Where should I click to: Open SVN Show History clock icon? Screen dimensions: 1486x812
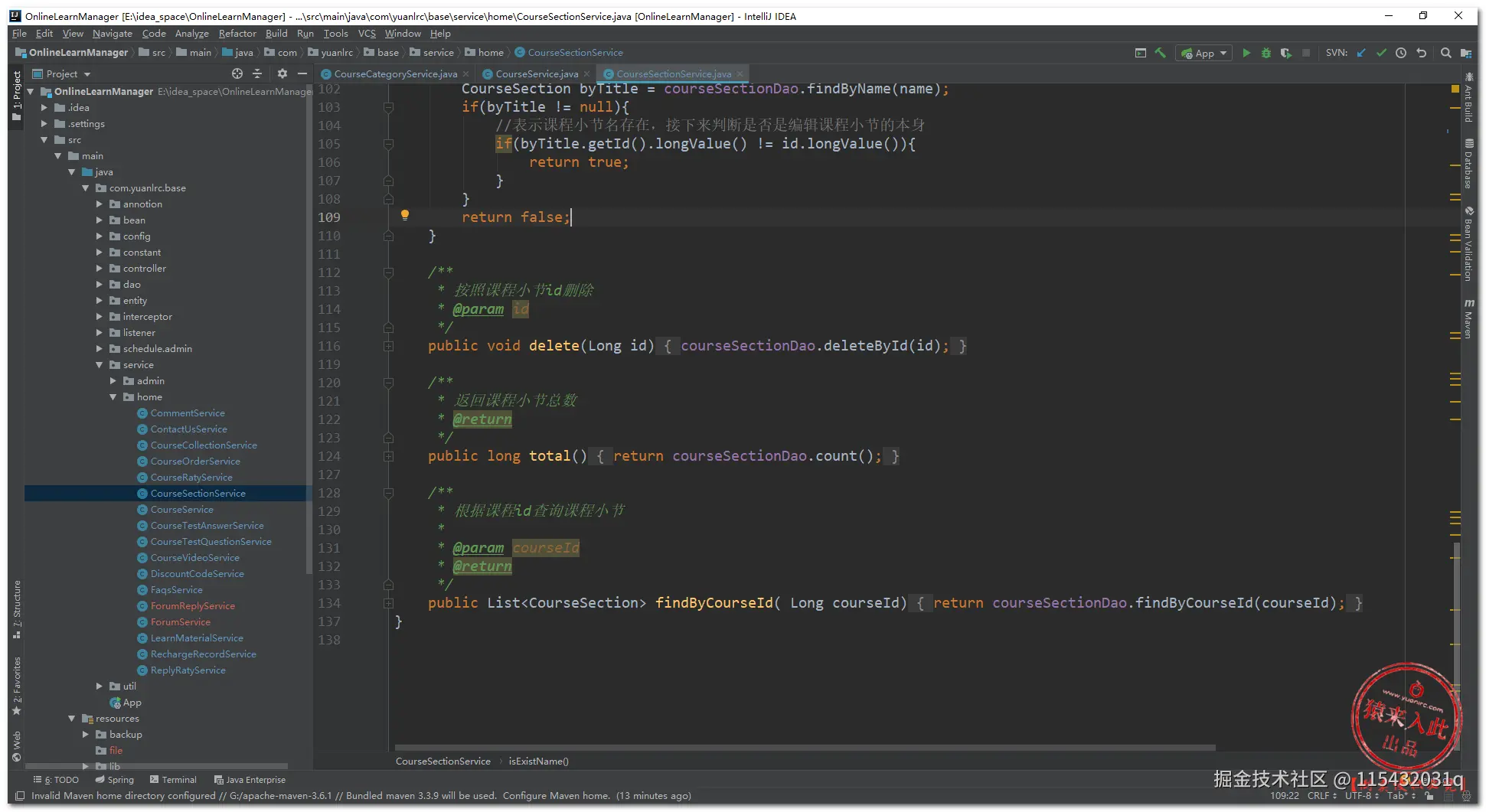pyautogui.click(x=1401, y=53)
